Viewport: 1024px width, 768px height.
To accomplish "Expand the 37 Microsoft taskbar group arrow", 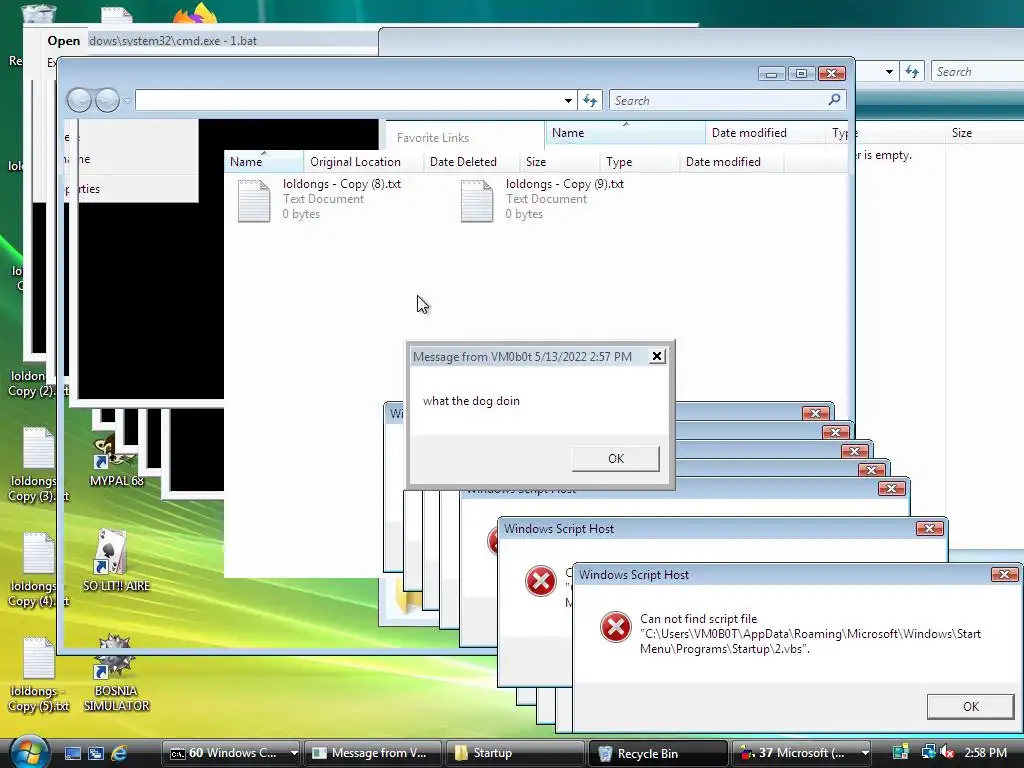I will 865,753.
